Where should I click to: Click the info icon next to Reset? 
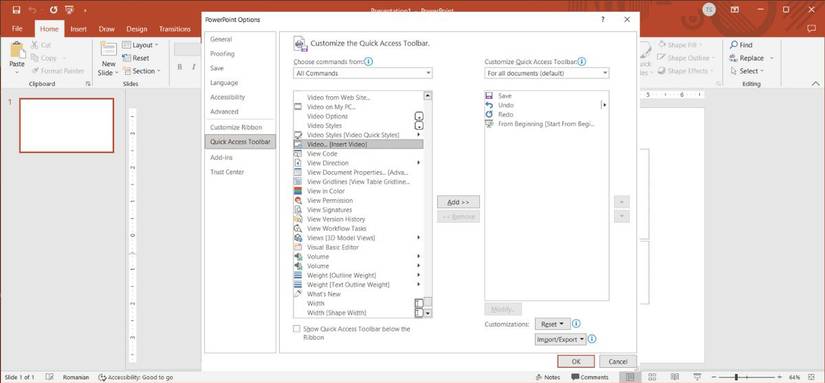tap(577, 324)
